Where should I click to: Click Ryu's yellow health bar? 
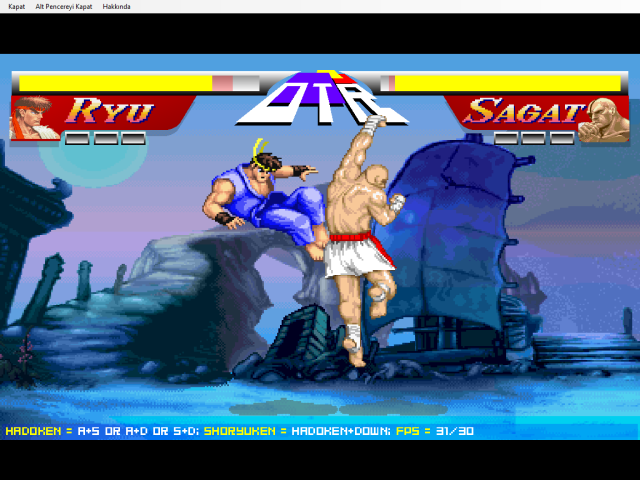[116, 83]
